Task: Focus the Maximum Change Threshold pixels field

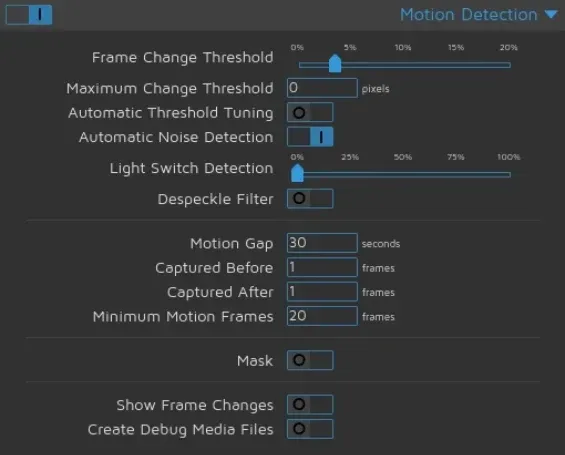Action: click(x=322, y=88)
